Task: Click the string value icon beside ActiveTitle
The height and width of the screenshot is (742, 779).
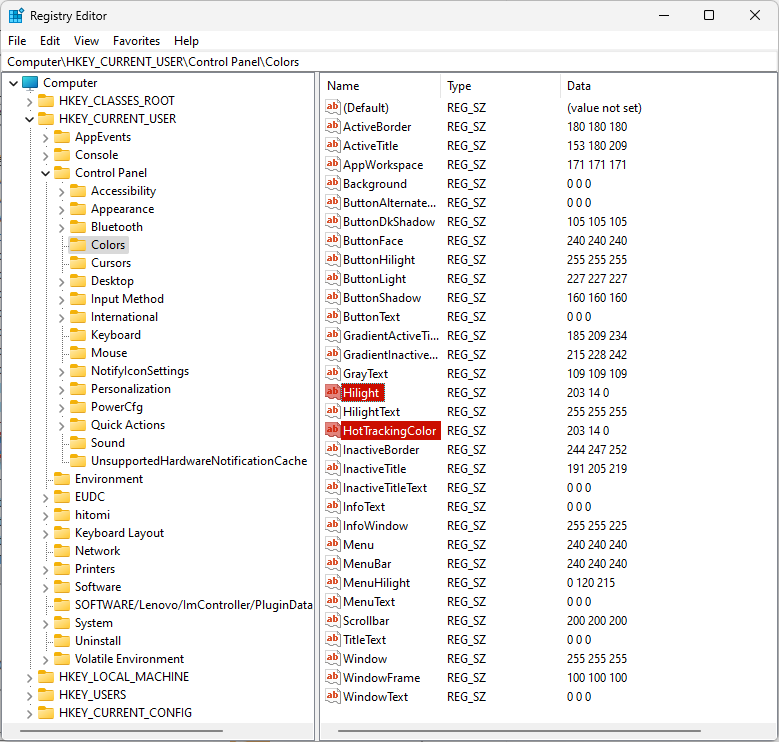Action: (x=332, y=145)
